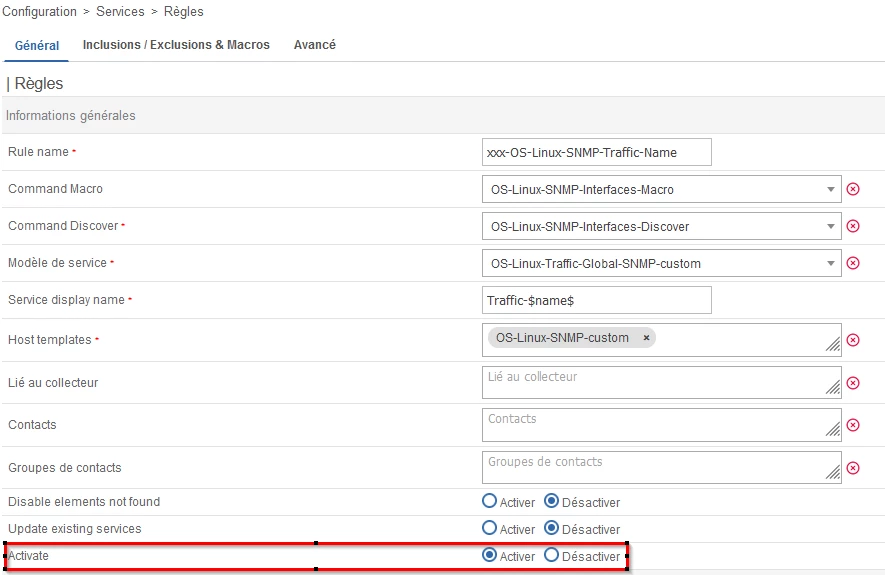This screenshot has width=885, height=575.
Task: Go to Règles in the breadcrumb
Action: coord(183,11)
